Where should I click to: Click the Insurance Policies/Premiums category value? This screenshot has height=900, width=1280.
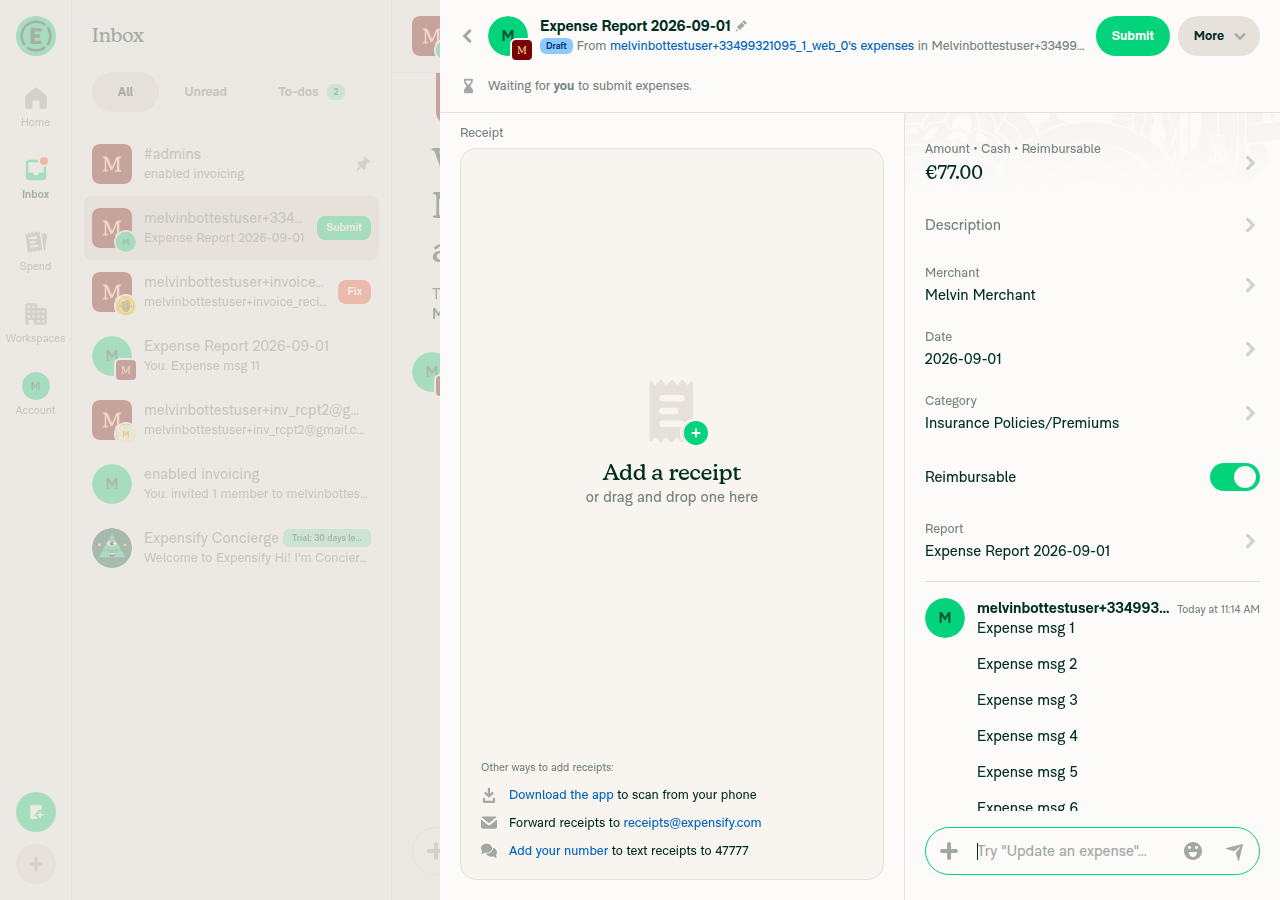[1022, 423]
